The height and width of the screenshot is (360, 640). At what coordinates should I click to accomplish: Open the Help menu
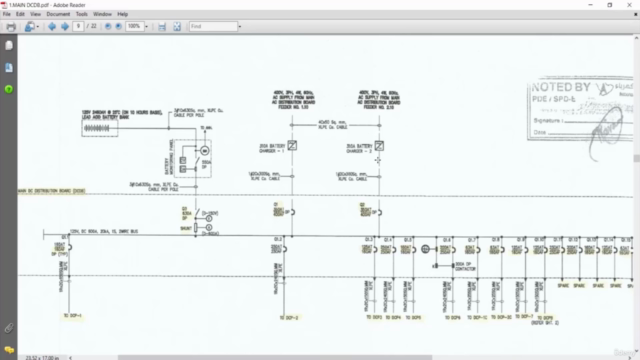(122, 14)
